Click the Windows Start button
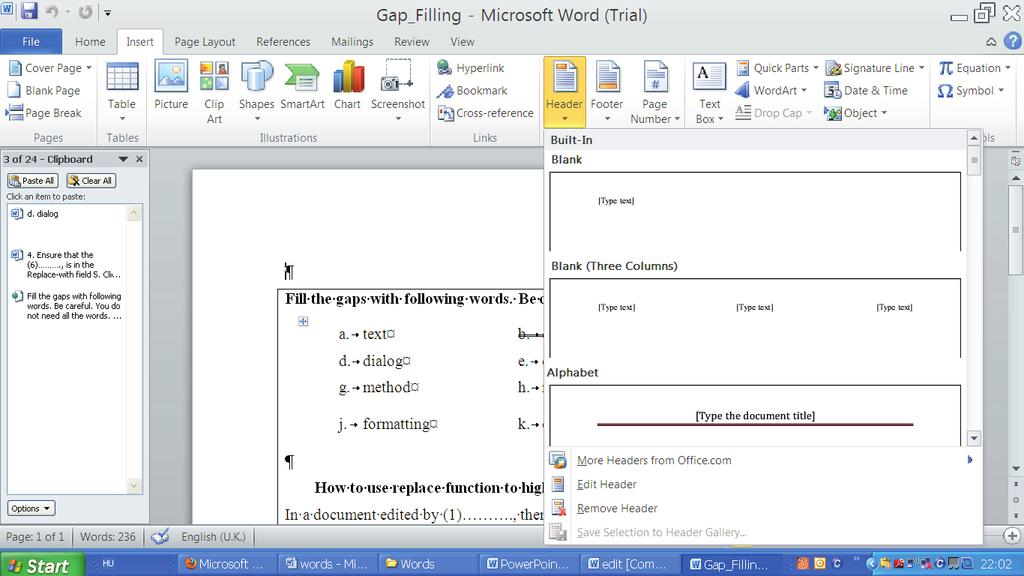 (42, 565)
